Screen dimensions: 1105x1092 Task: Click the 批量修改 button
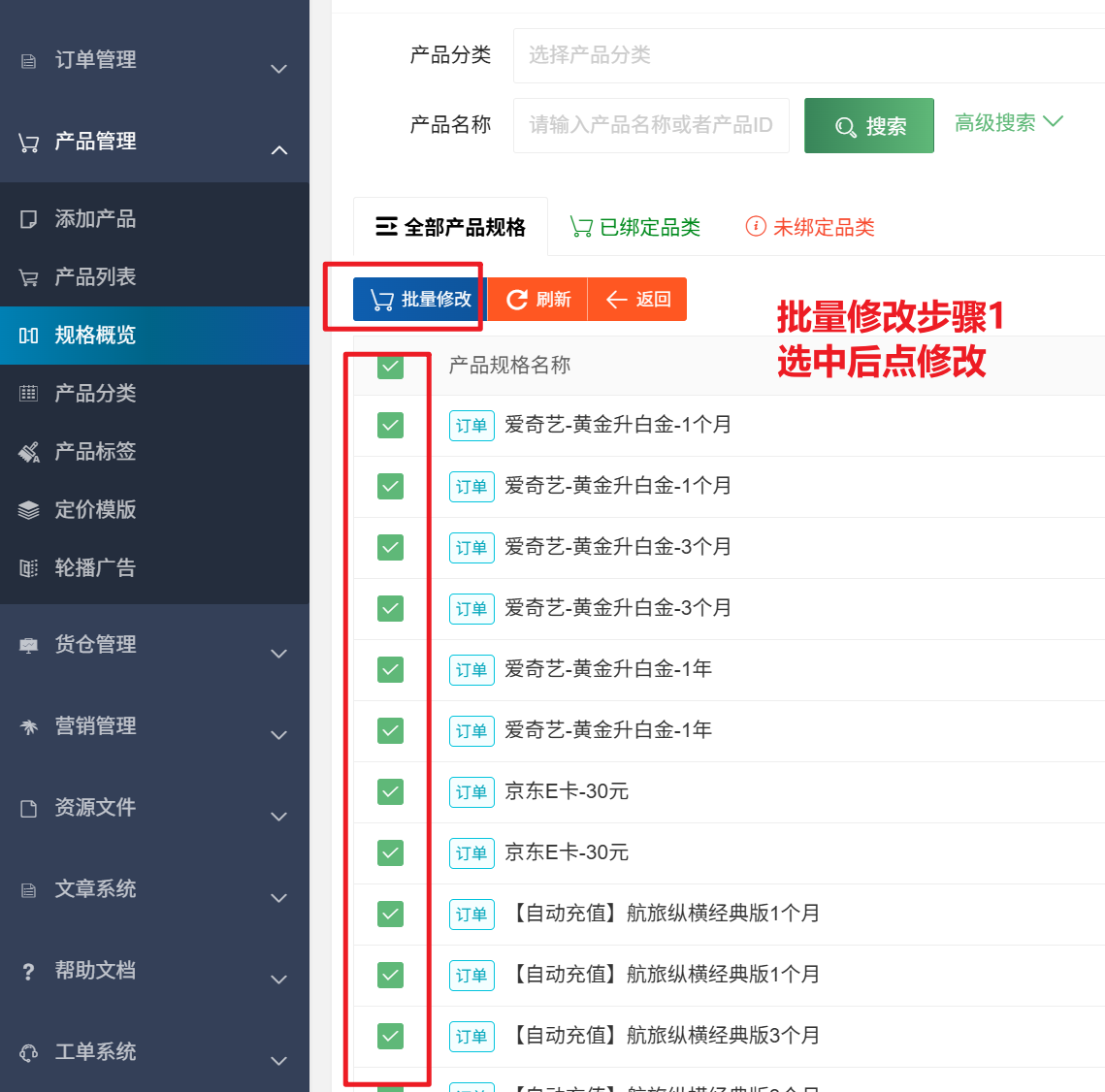420,300
